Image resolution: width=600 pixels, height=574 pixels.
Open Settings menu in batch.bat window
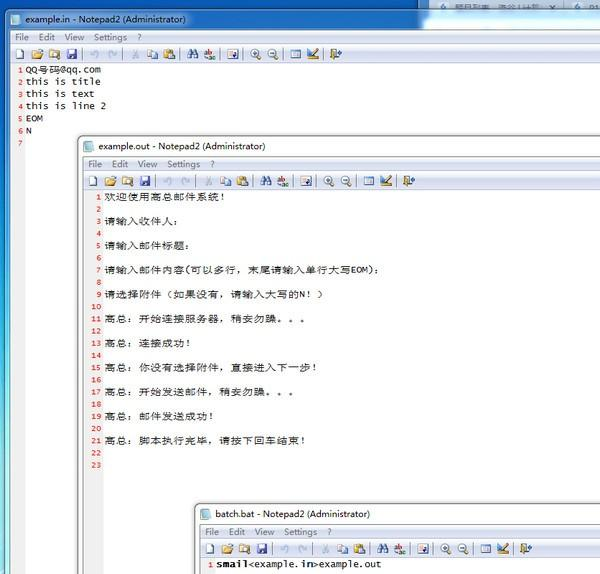300,532
